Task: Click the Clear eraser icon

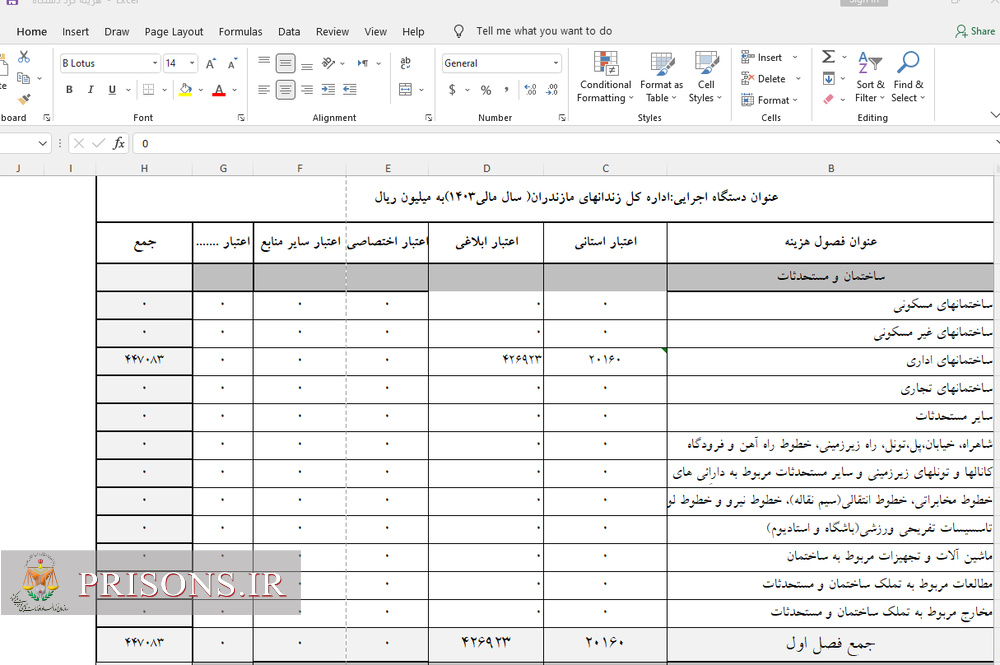Action: pyautogui.click(x=828, y=99)
